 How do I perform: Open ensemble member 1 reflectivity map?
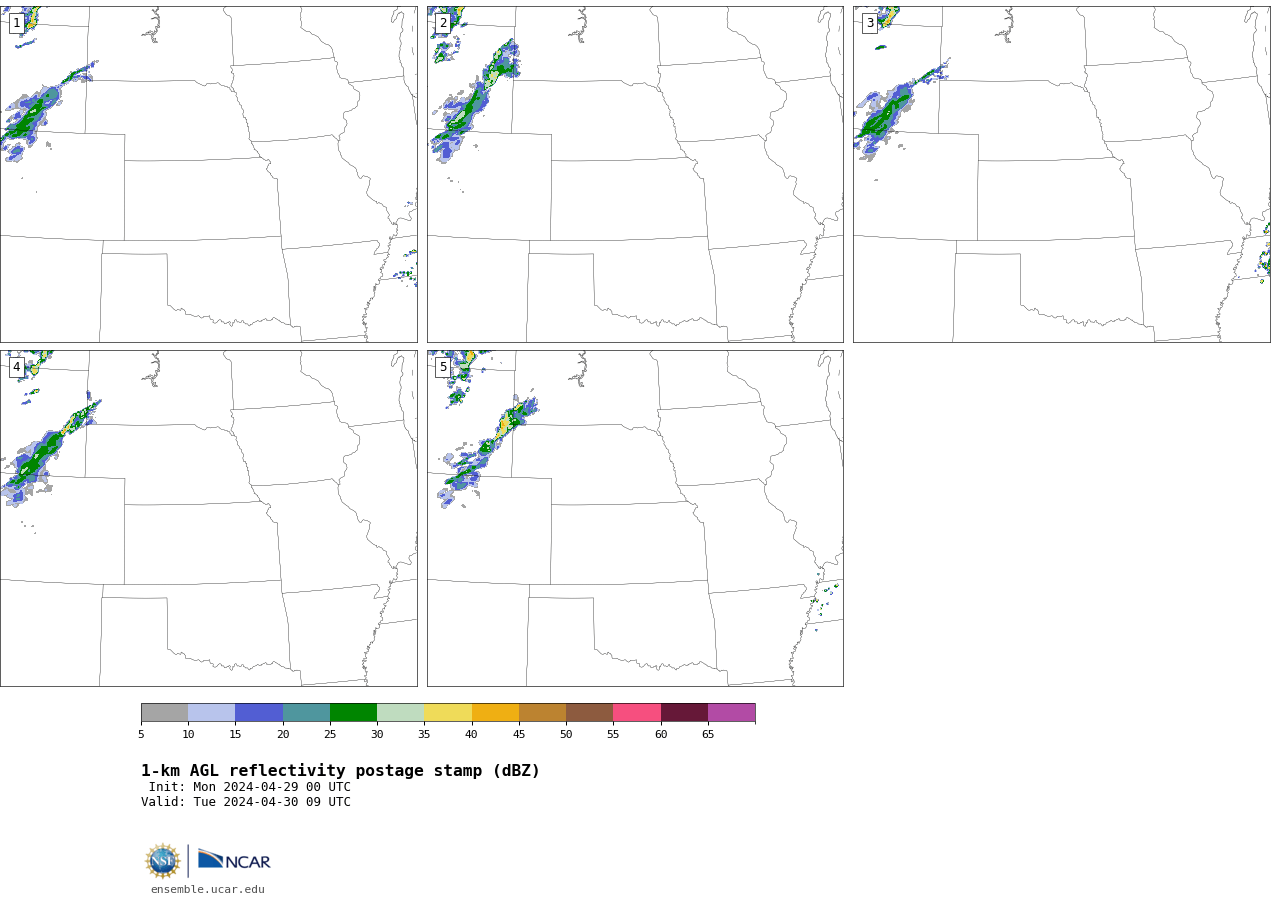[x=209, y=174]
